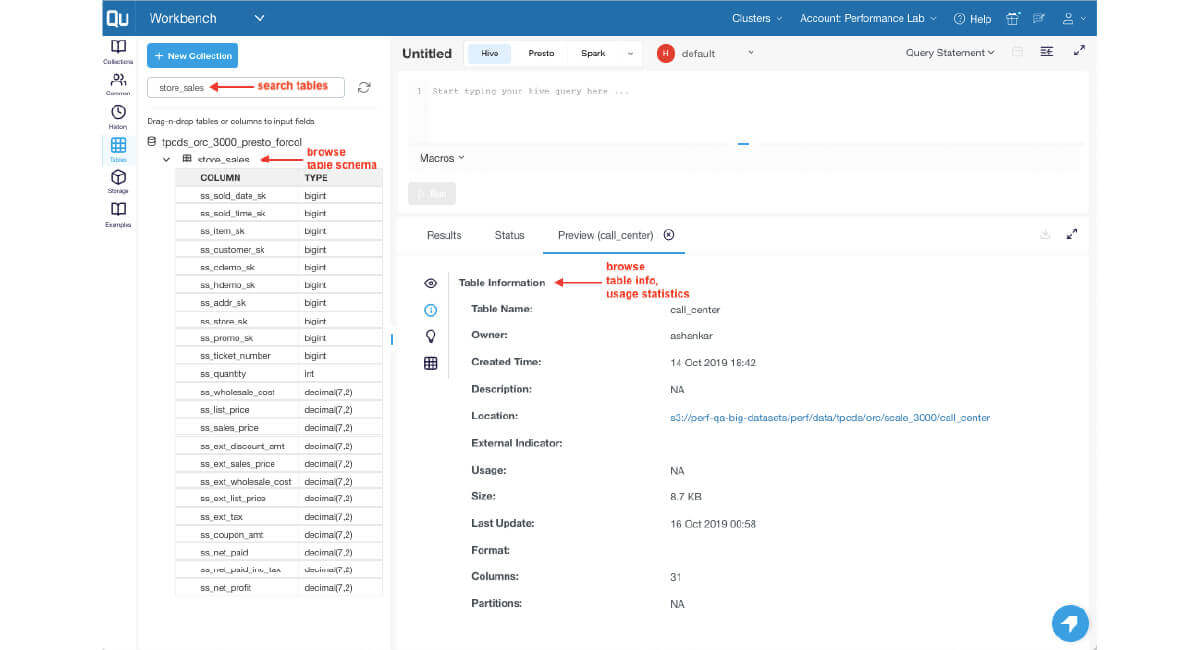1200x650 pixels.
Task: Select the ss_ext_tax column row
Action: click(278, 517)
